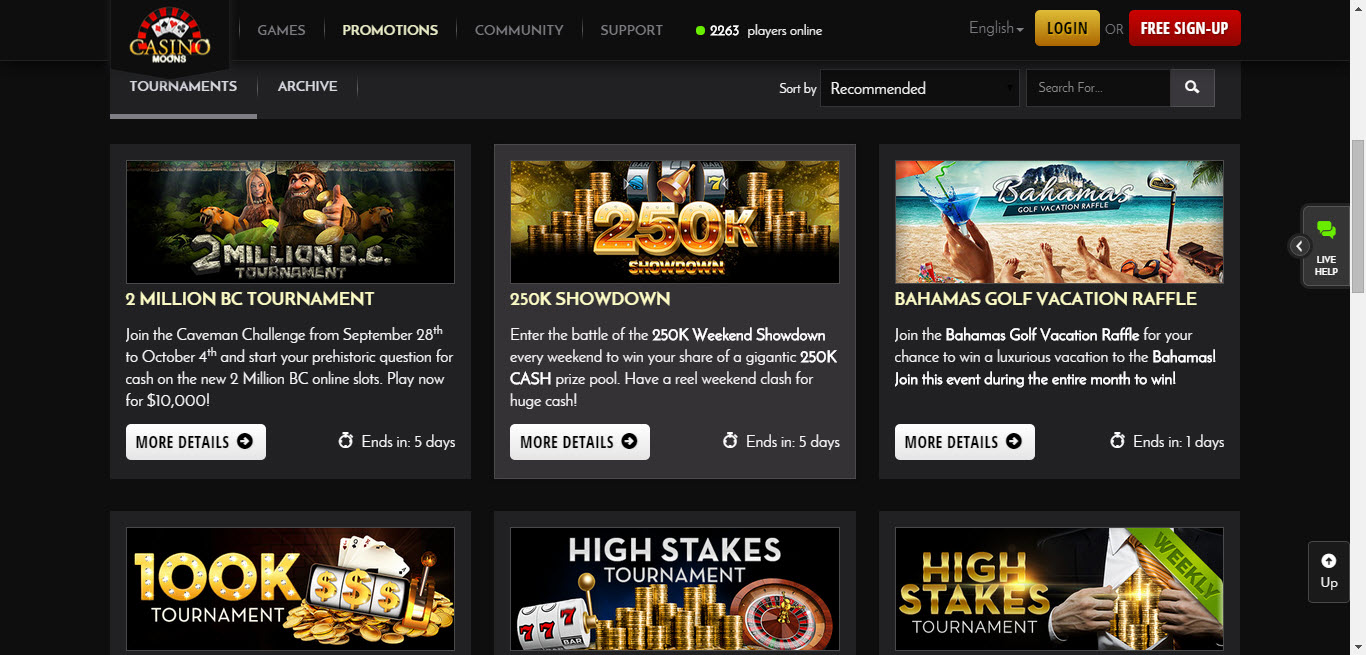Open the Promotions menu
The width and height of the screenshot is (1366, 655).
tap(390, 30)
